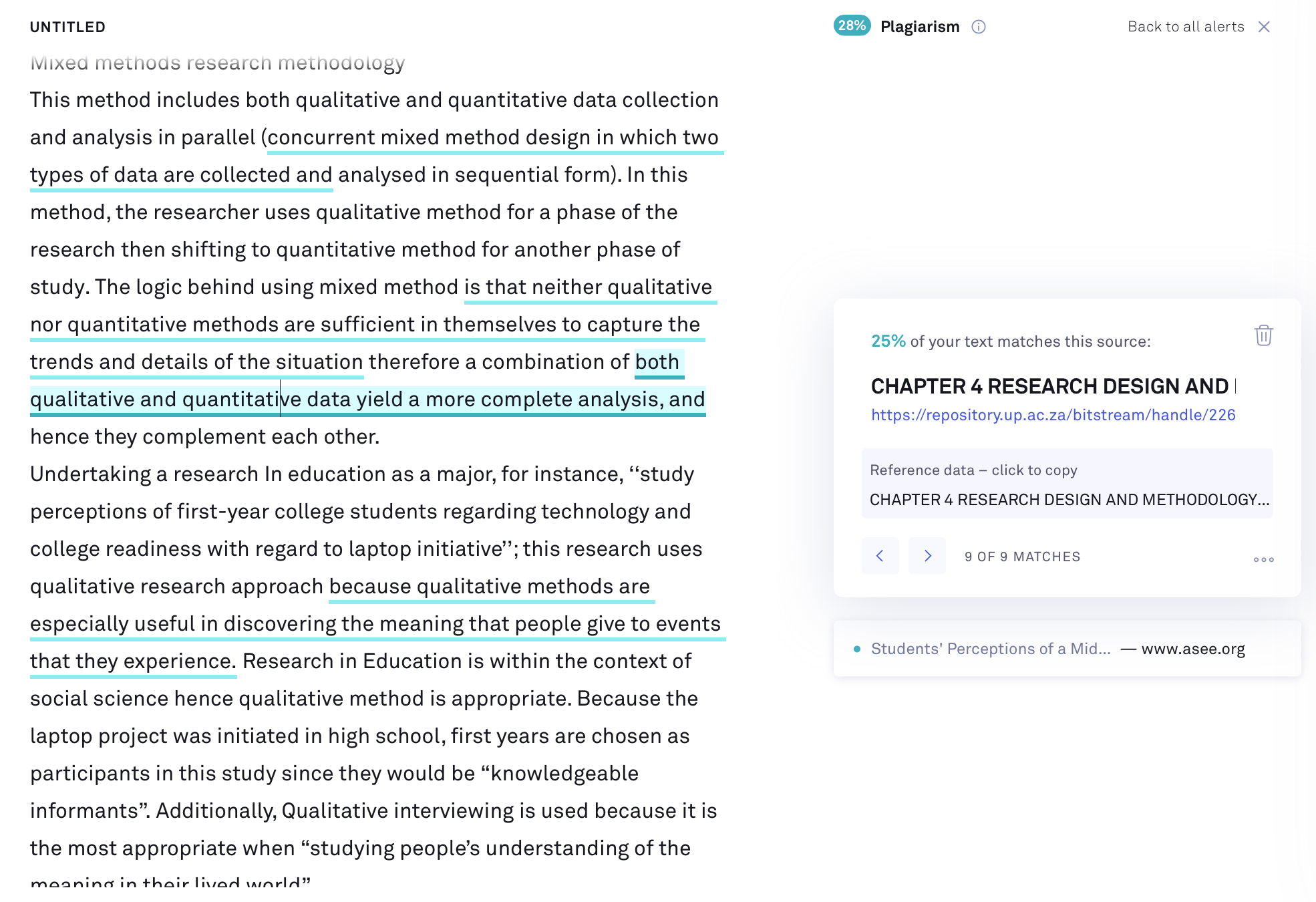
Task: Click the www.asee.org source label
Action: coord(1193,649)
